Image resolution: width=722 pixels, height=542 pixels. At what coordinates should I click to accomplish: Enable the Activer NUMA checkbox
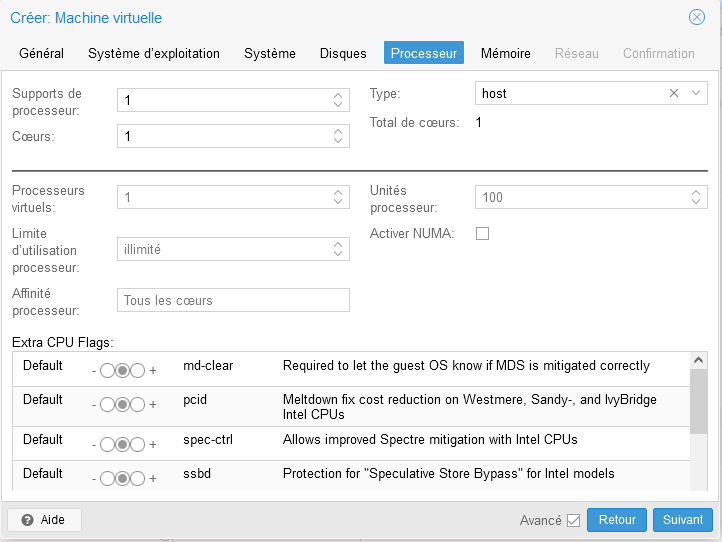coord(482,234)
